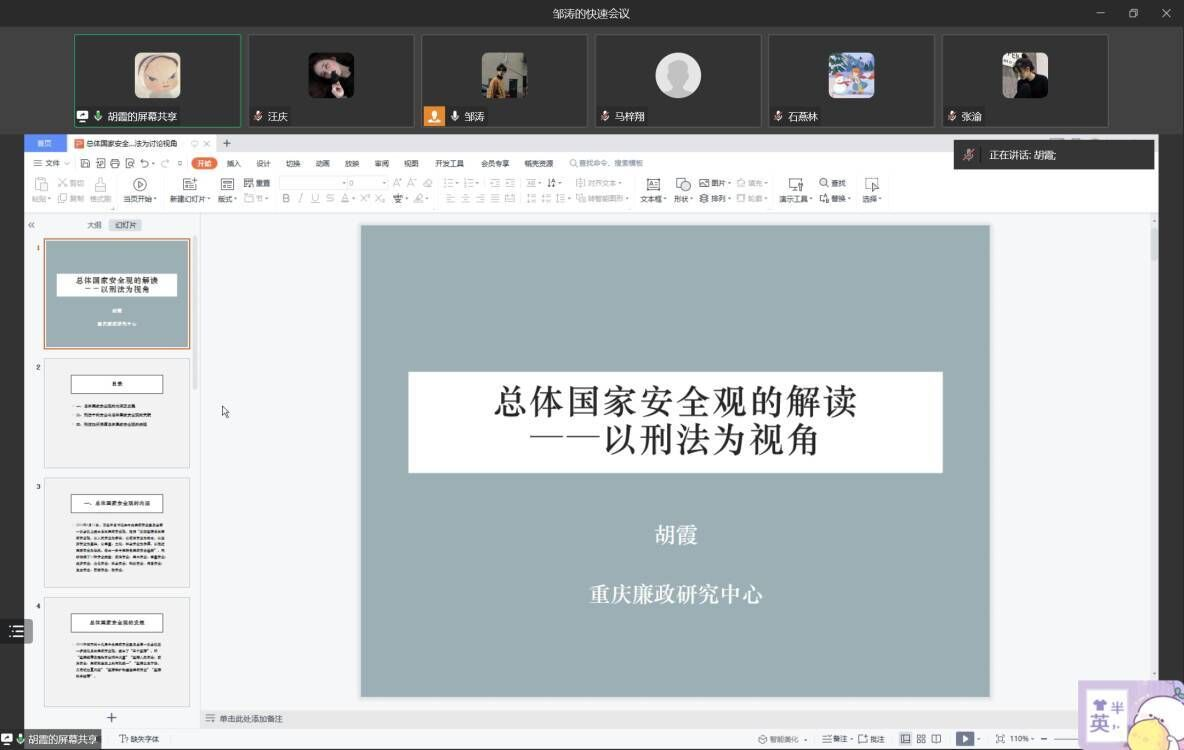
Task: Open the 文件 menu dropdown
Action: (52, 163)
